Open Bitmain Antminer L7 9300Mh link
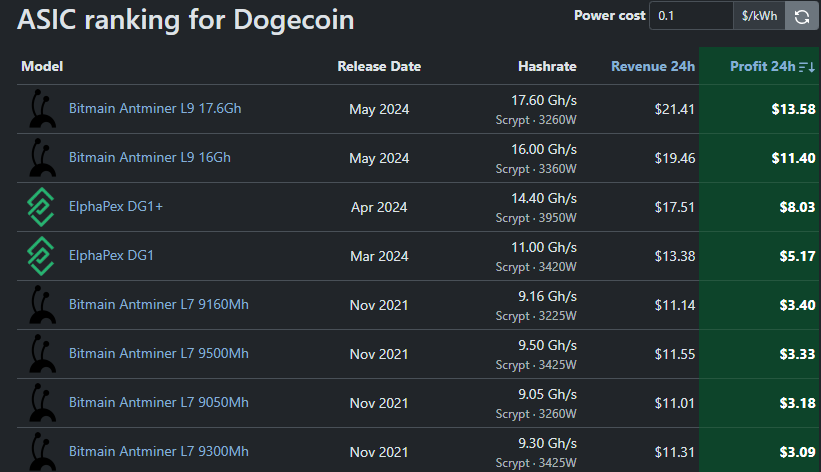 [159, 452]
